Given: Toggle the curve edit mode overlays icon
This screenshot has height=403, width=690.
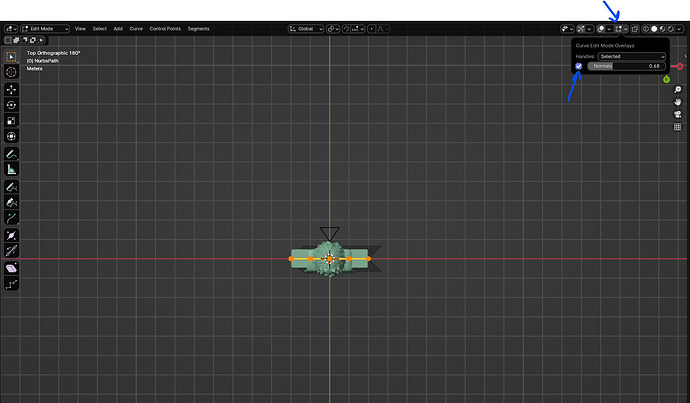Looking at the screenshot, I should pos(618,29).
